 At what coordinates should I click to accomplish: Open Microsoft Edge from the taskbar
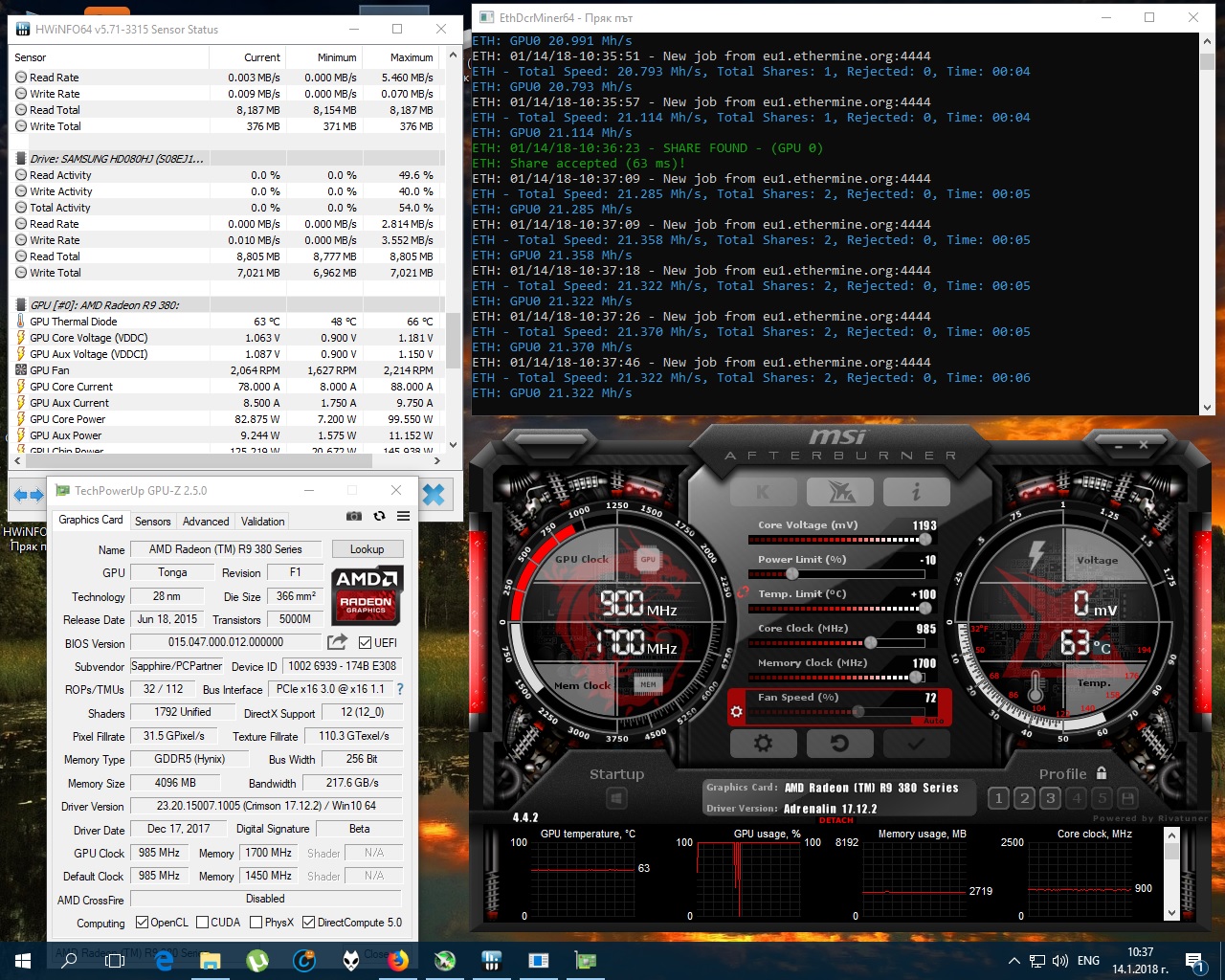pyautogui.click(x=164, y=960)
